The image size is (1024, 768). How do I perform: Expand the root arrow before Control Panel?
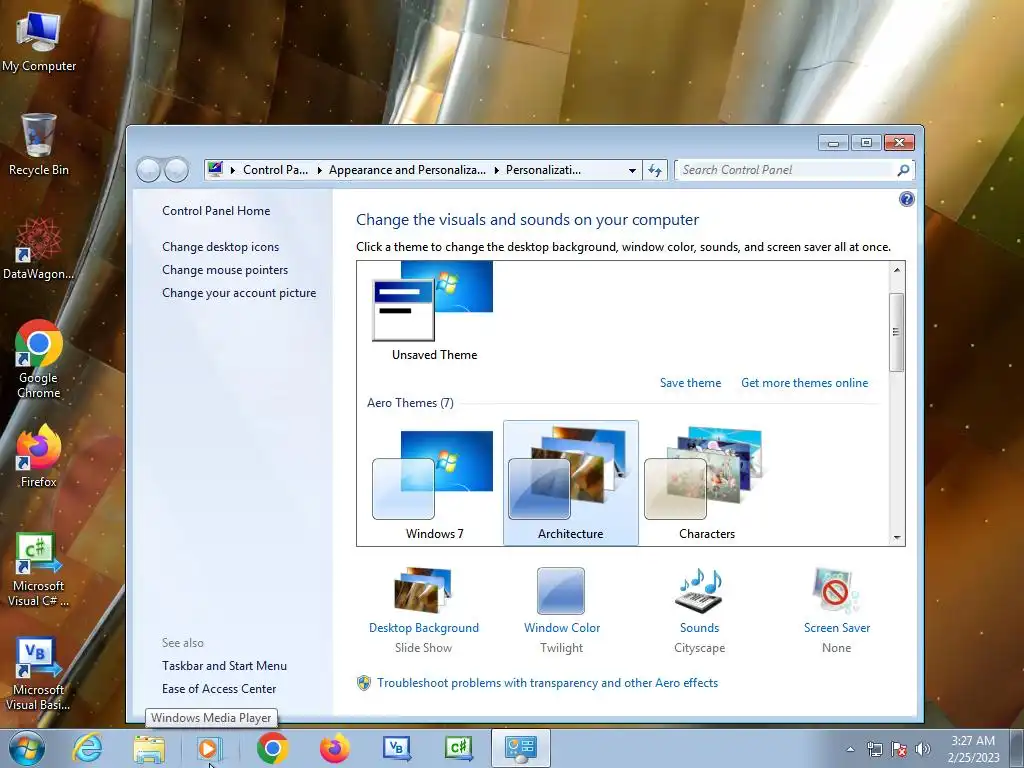tap(232, 170)
